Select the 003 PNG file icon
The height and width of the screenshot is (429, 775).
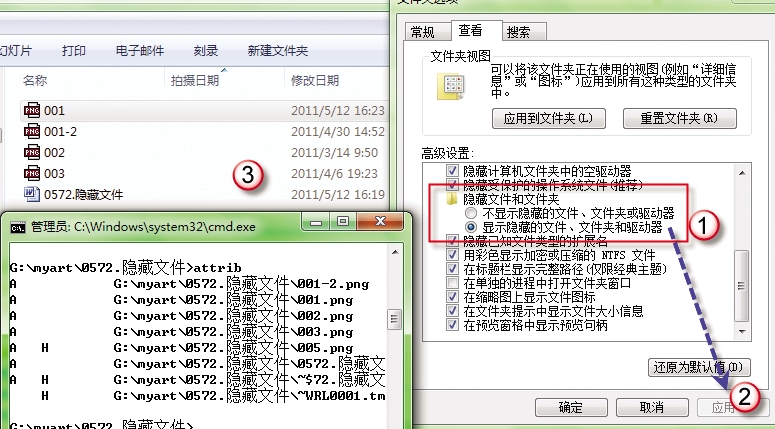tap(32, 173)
